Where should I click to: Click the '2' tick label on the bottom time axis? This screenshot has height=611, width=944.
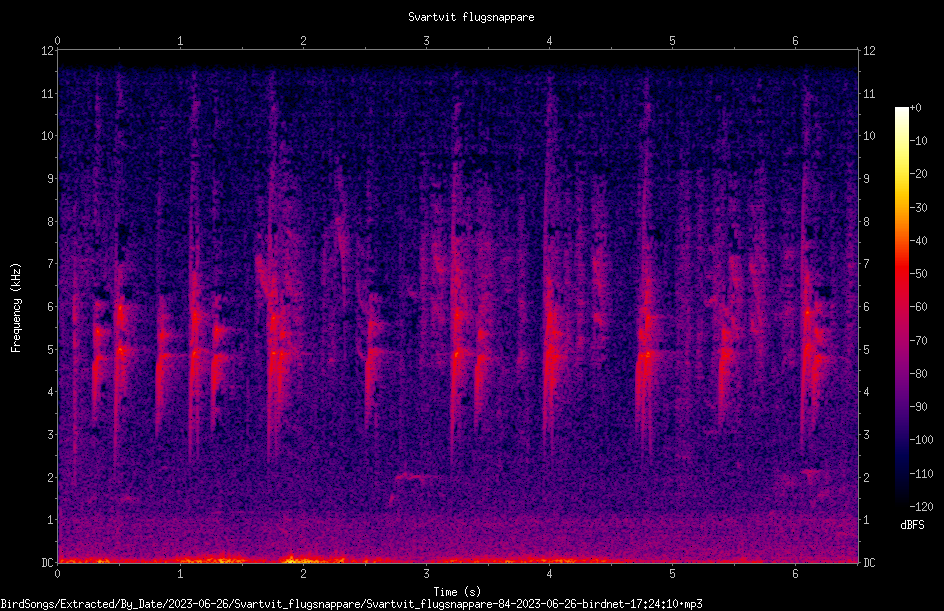coord(303,574)
